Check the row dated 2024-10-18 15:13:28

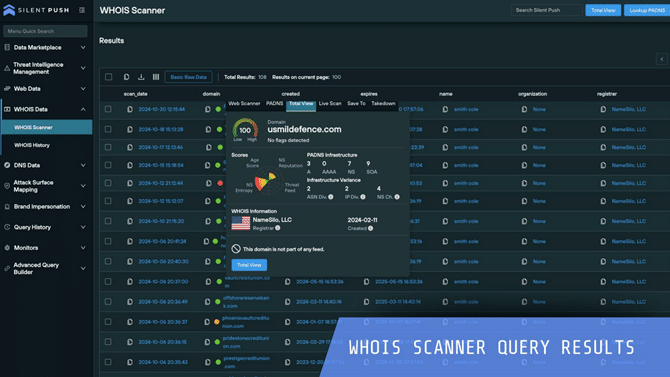click(x=108, y=129)
